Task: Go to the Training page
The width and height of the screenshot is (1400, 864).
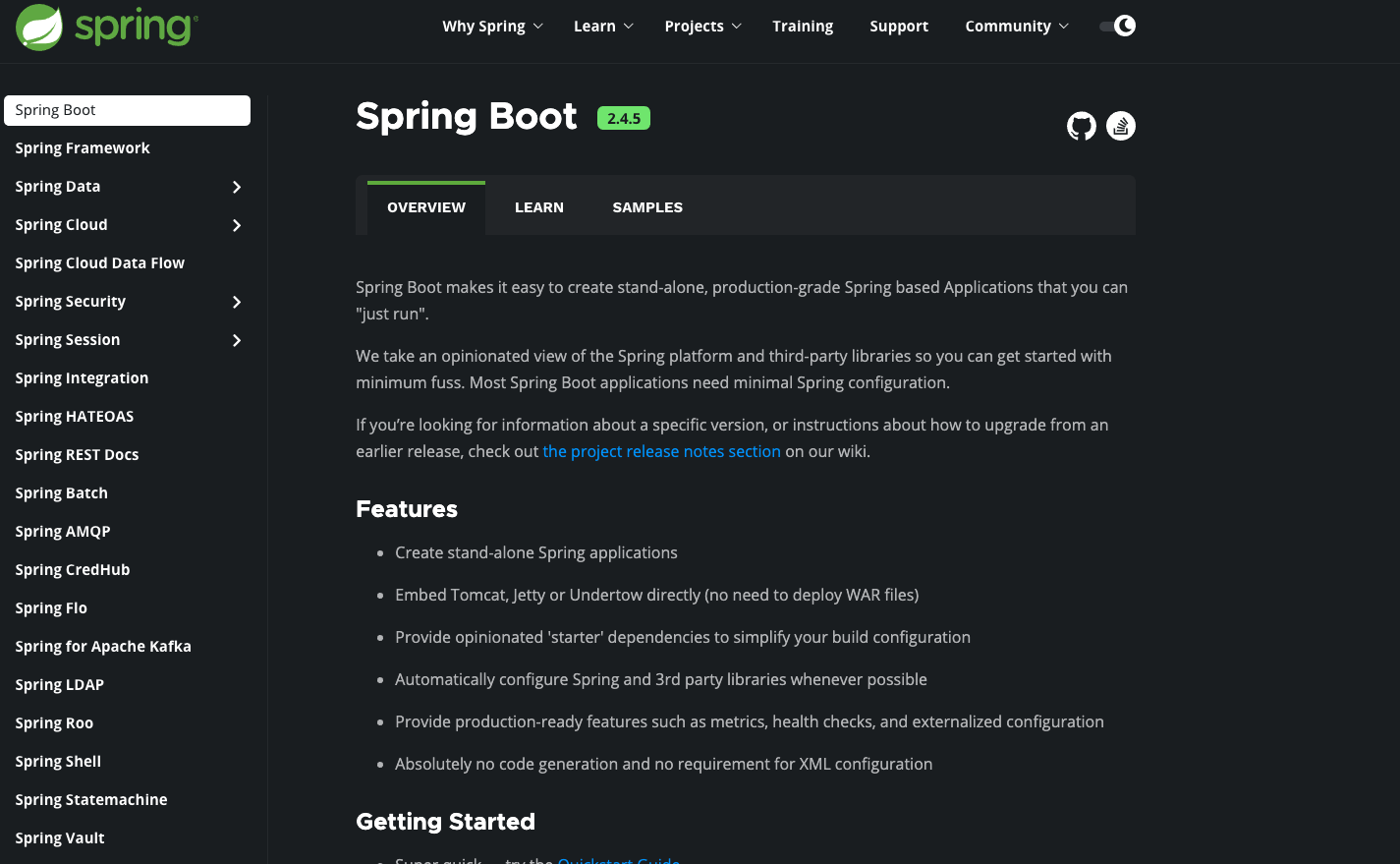Action: 803,27
